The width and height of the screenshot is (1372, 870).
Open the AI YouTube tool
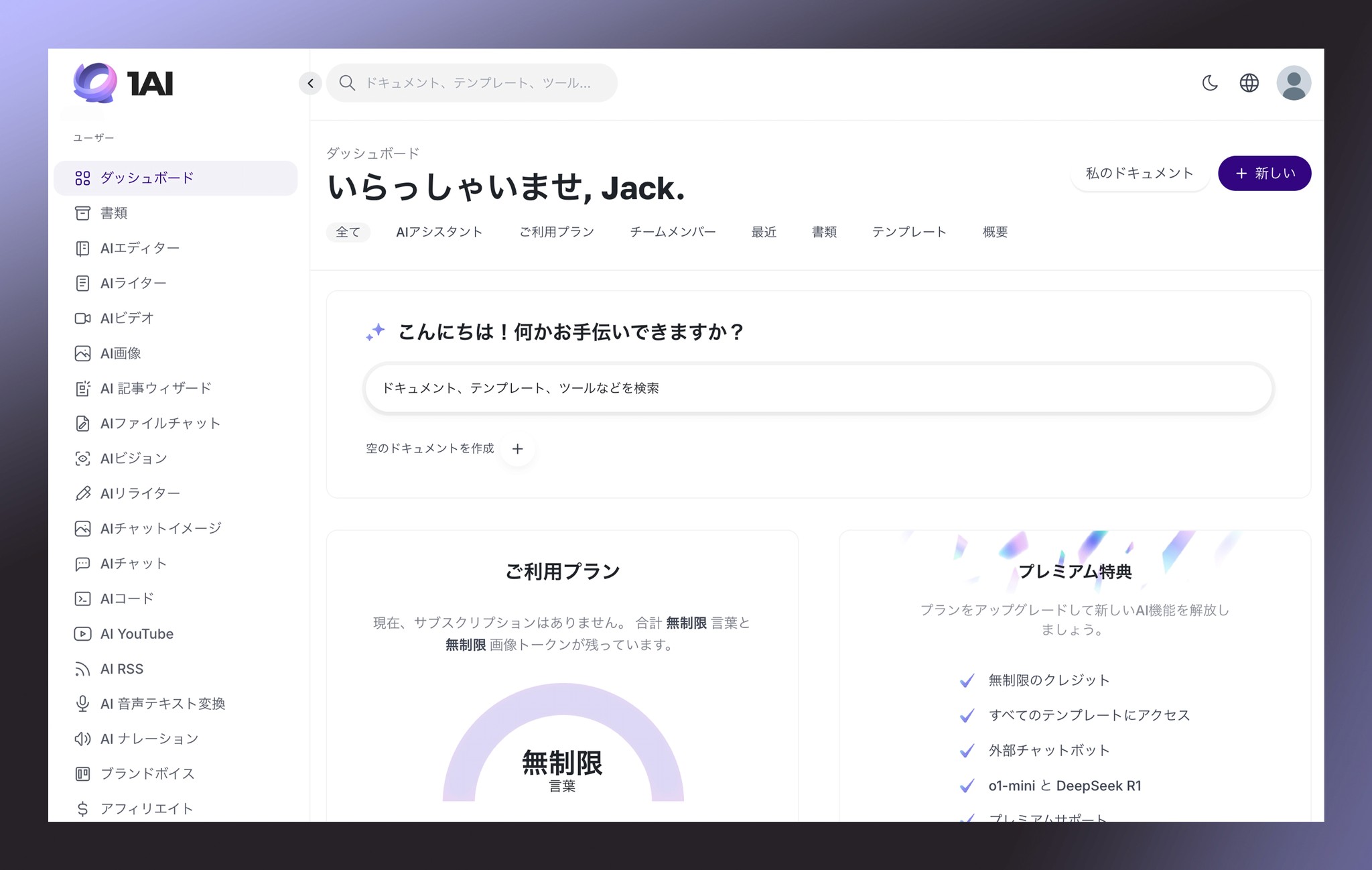tap(137, 634)
